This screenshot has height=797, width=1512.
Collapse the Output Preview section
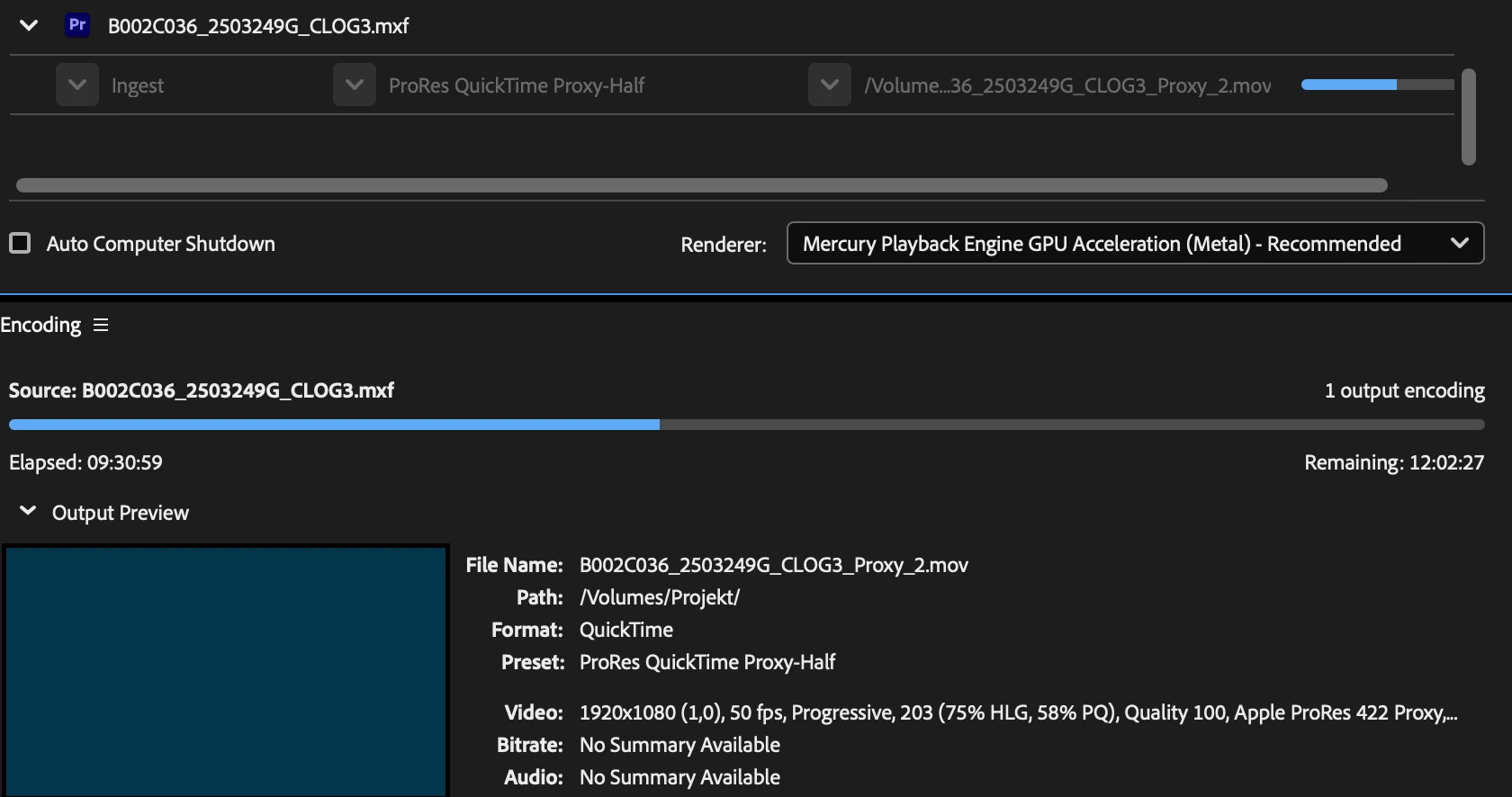pos(28,511)
